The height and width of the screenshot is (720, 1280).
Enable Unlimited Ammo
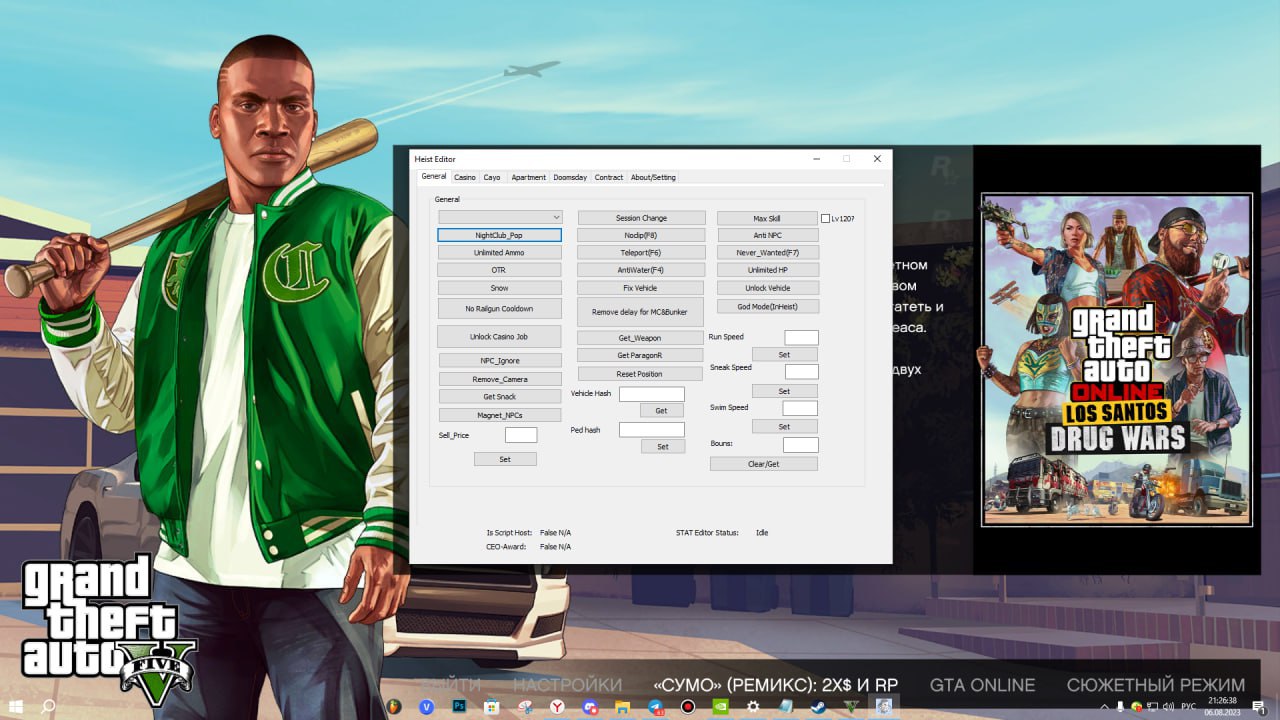tap(499, 253)
